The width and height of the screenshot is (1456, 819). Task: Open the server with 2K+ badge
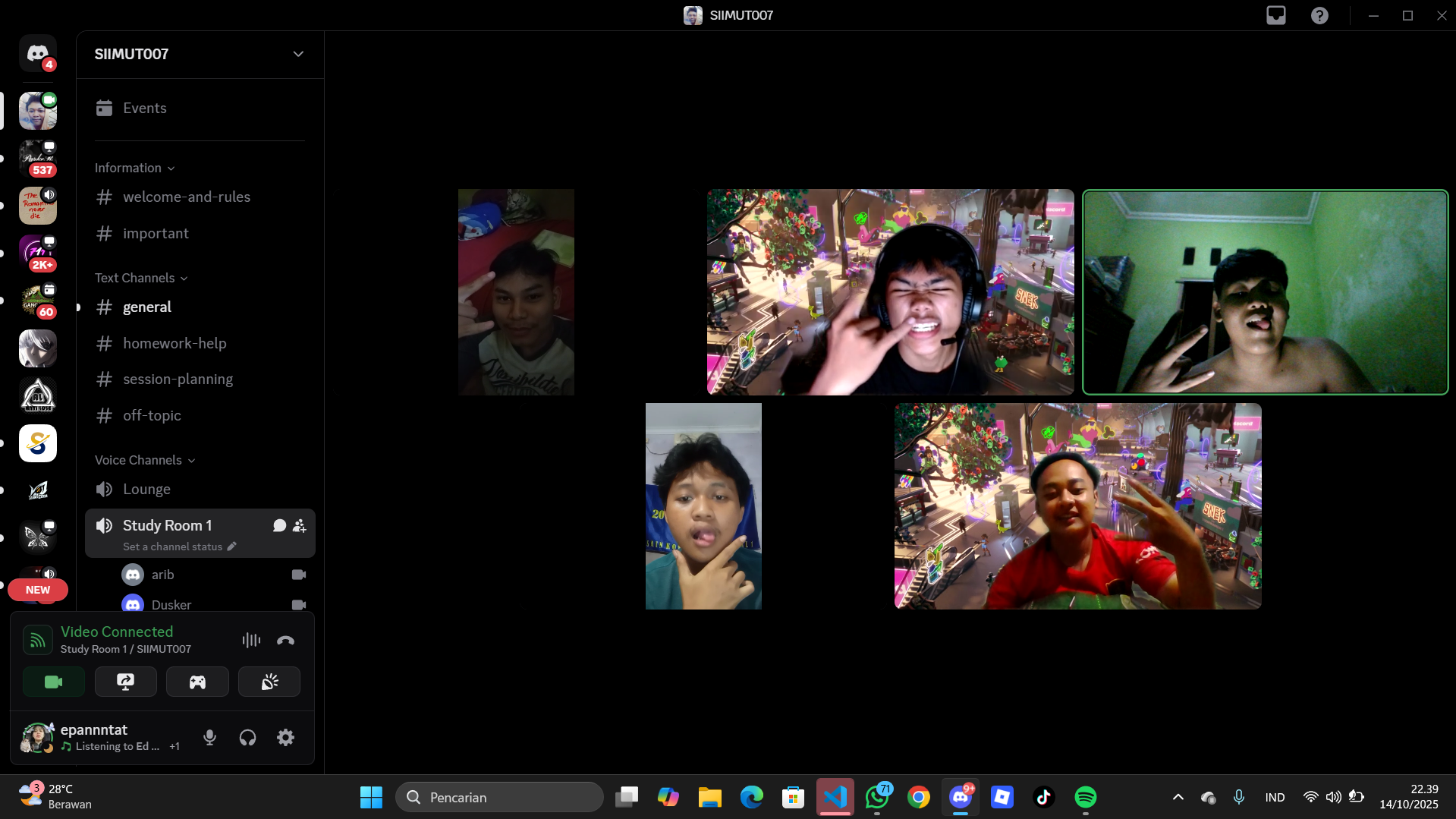coord(37,254)
